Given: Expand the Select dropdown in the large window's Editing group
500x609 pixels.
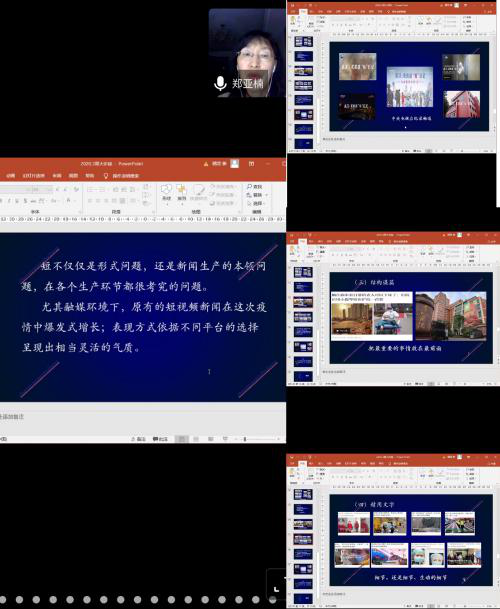Looking at the screenshot, I should click(267, 203).
